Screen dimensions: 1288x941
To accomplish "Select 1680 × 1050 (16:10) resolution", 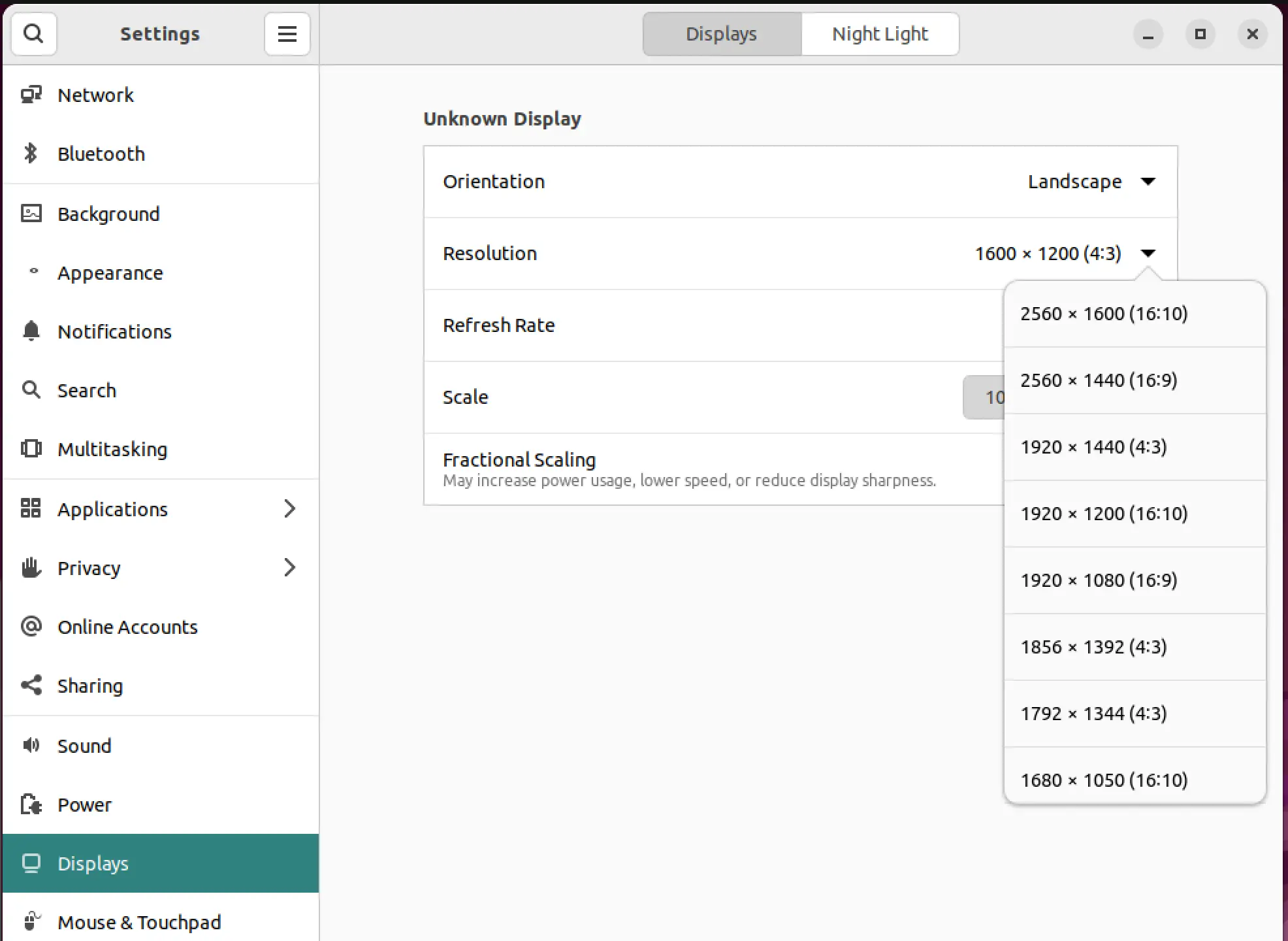I will pos(1135,776).
